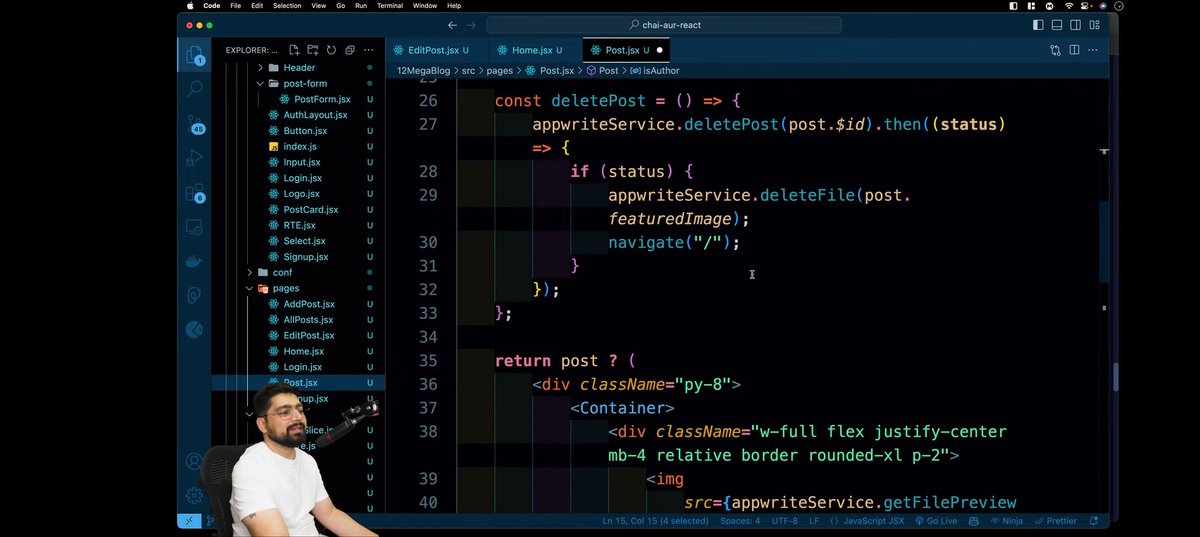Toggle the primary sidebar visibility
Viewport: 1200px width, 537px height.
(x=1039, y=25)
